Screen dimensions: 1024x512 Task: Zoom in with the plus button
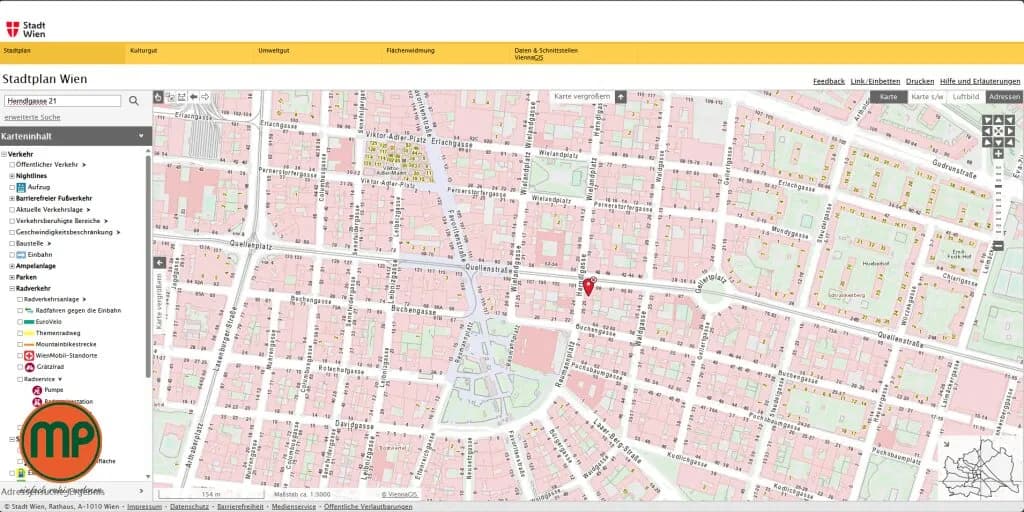(x=998, y=154)
